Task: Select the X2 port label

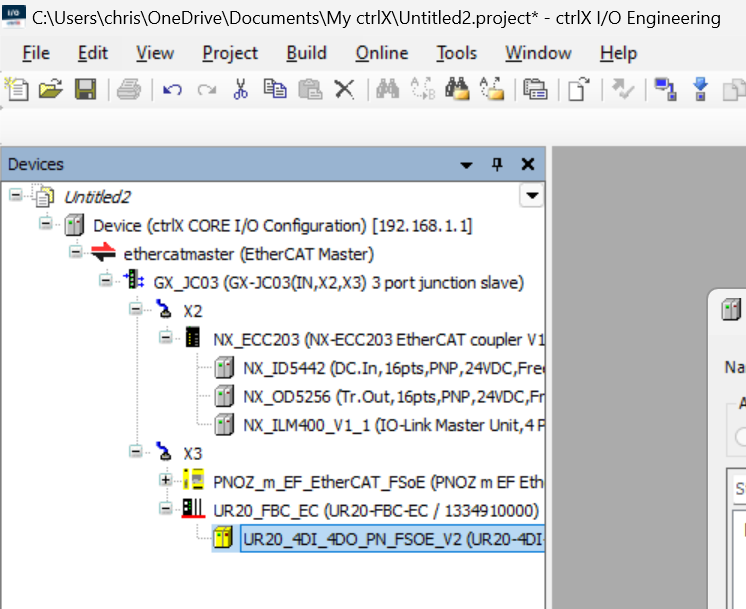Action: (193, 311)
